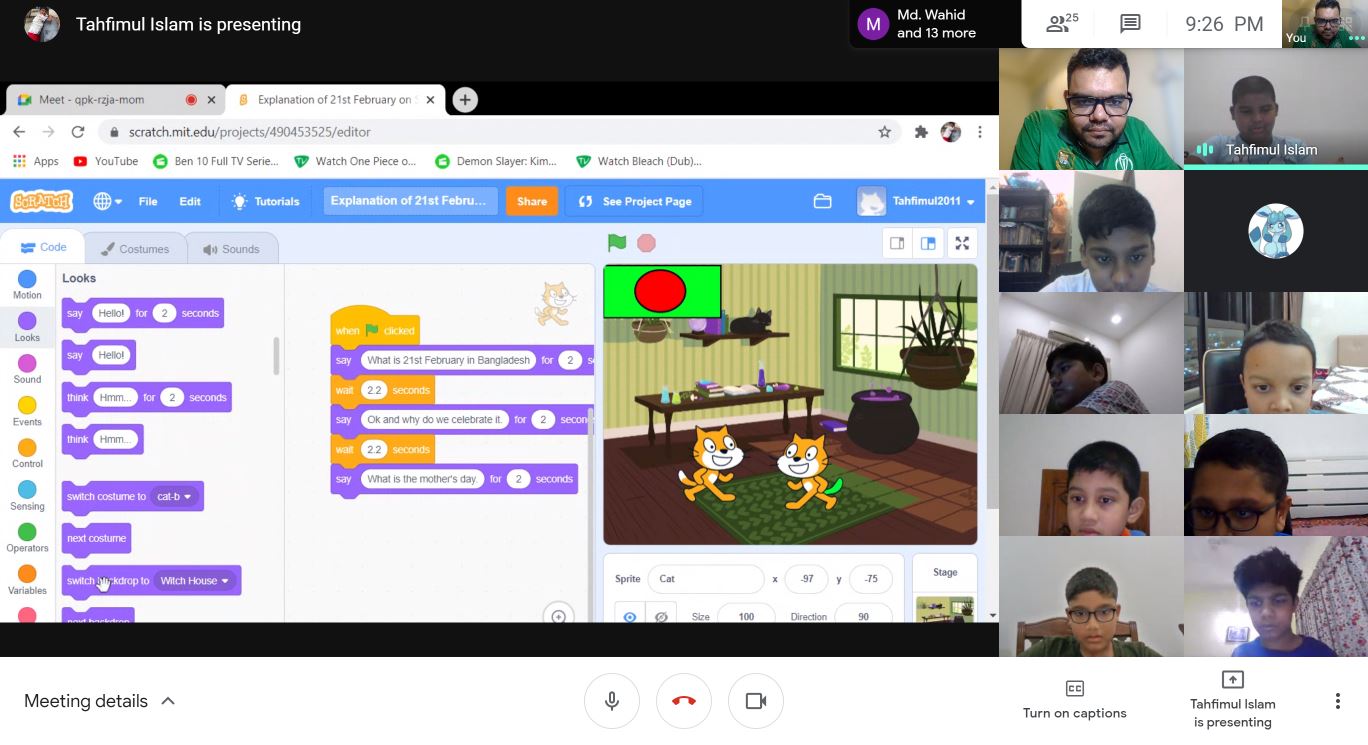This screenshot has height=745, width=1368.
Task: Open the Witch House backdrop dropdown
Action: [225, 581]
